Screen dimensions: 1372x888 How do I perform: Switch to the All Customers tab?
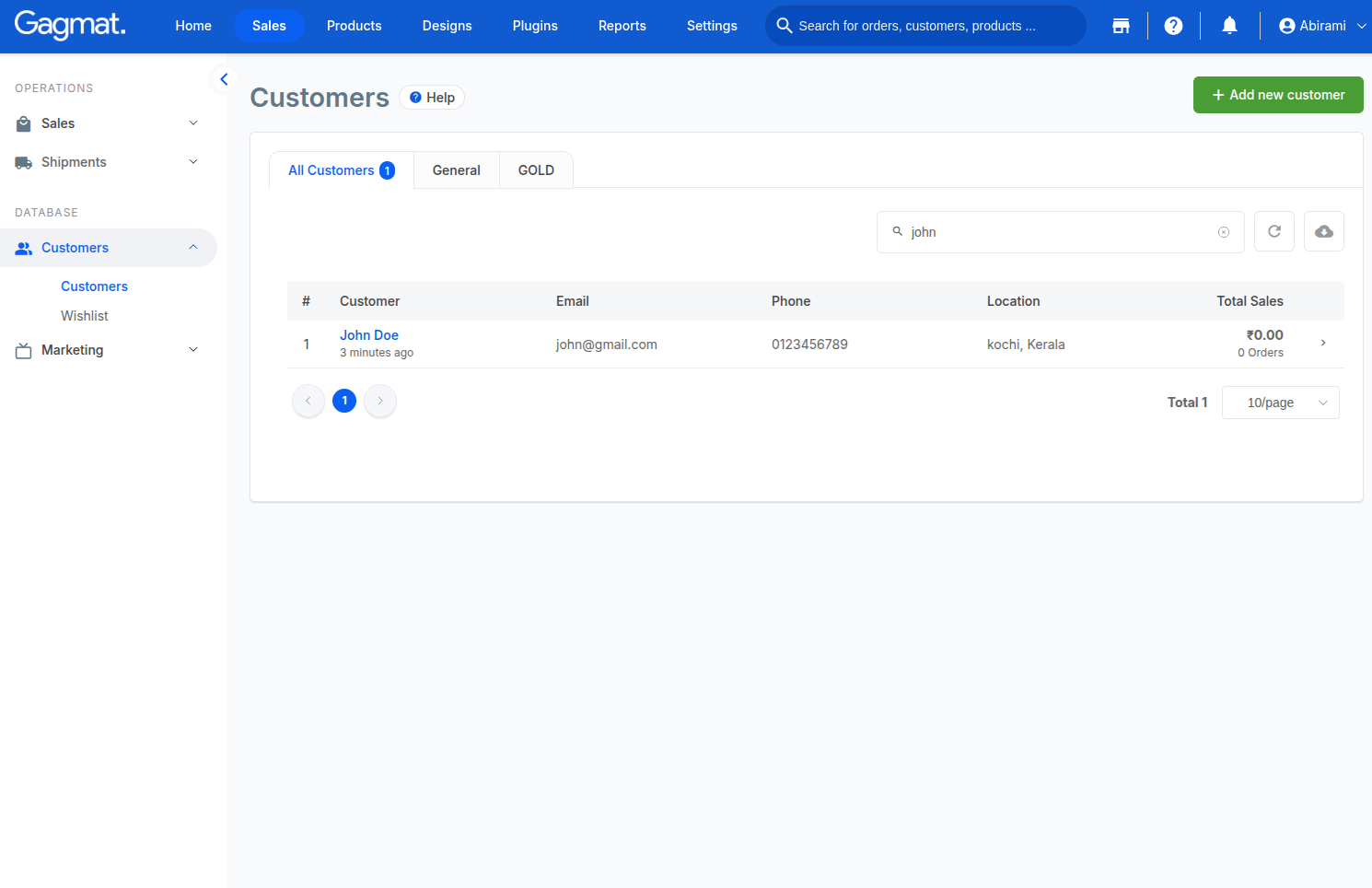(342, 170)
